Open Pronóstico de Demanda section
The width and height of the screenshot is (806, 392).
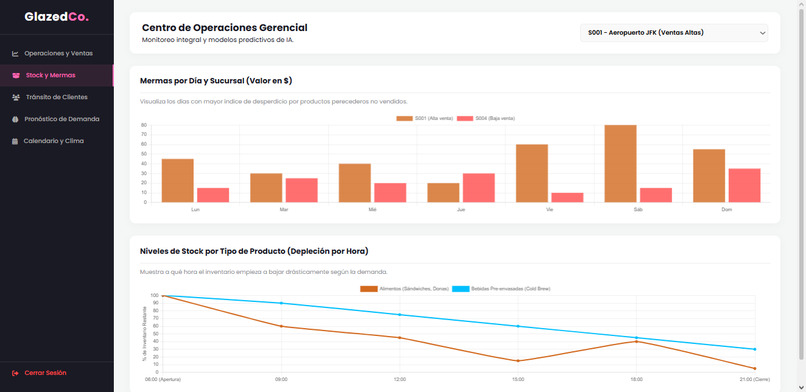[x=57, y=119]
